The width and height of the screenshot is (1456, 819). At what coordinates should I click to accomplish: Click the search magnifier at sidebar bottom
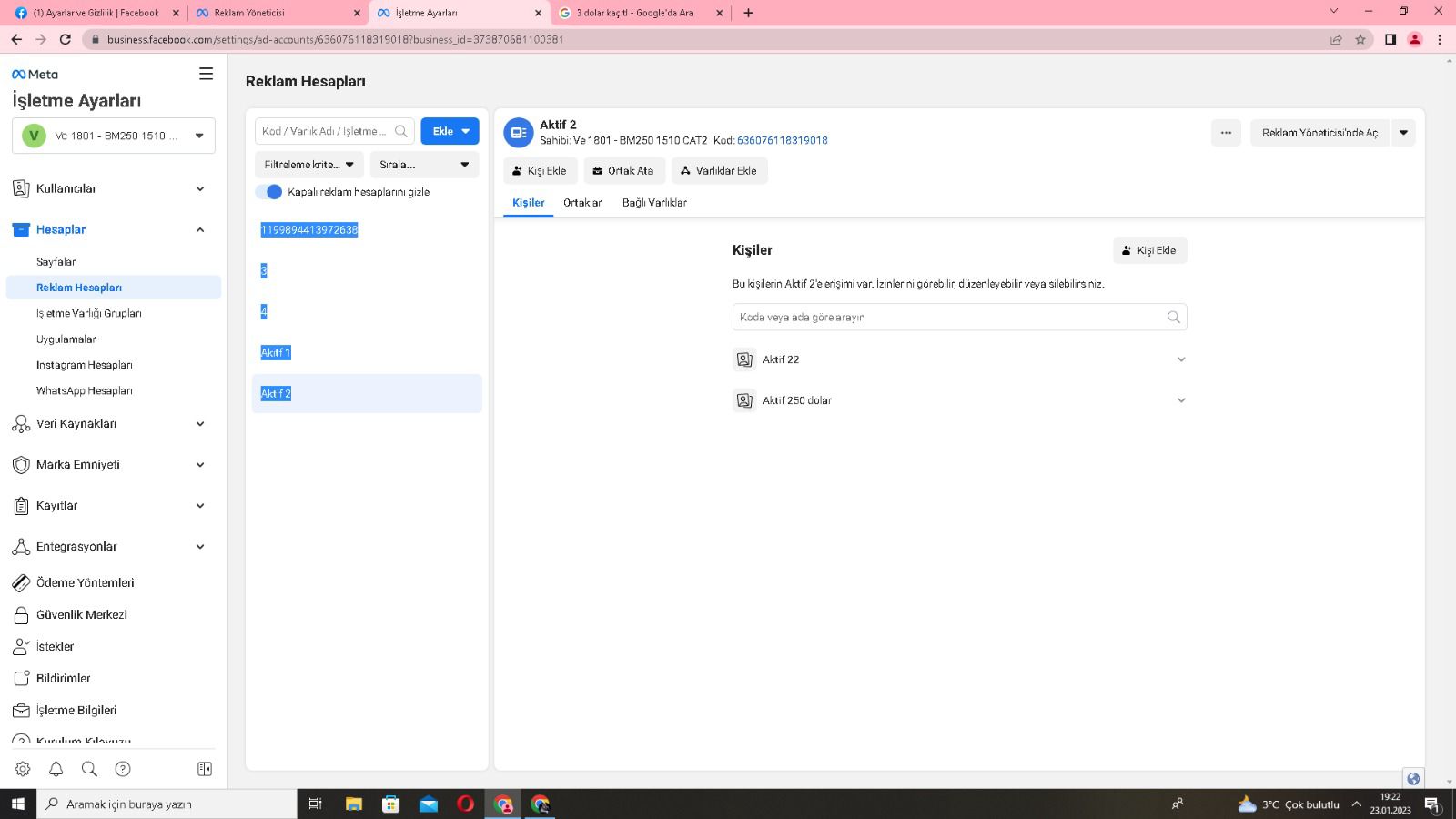[89, 769]
